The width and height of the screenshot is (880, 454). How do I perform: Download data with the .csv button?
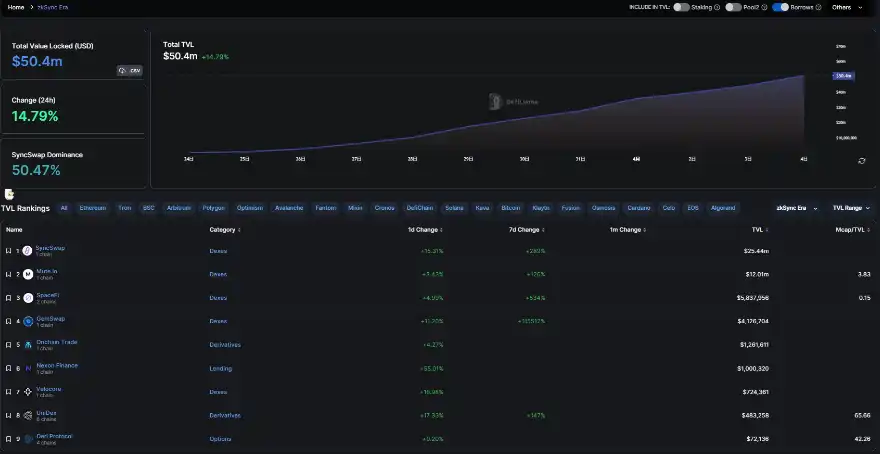[x=130, y=71]
